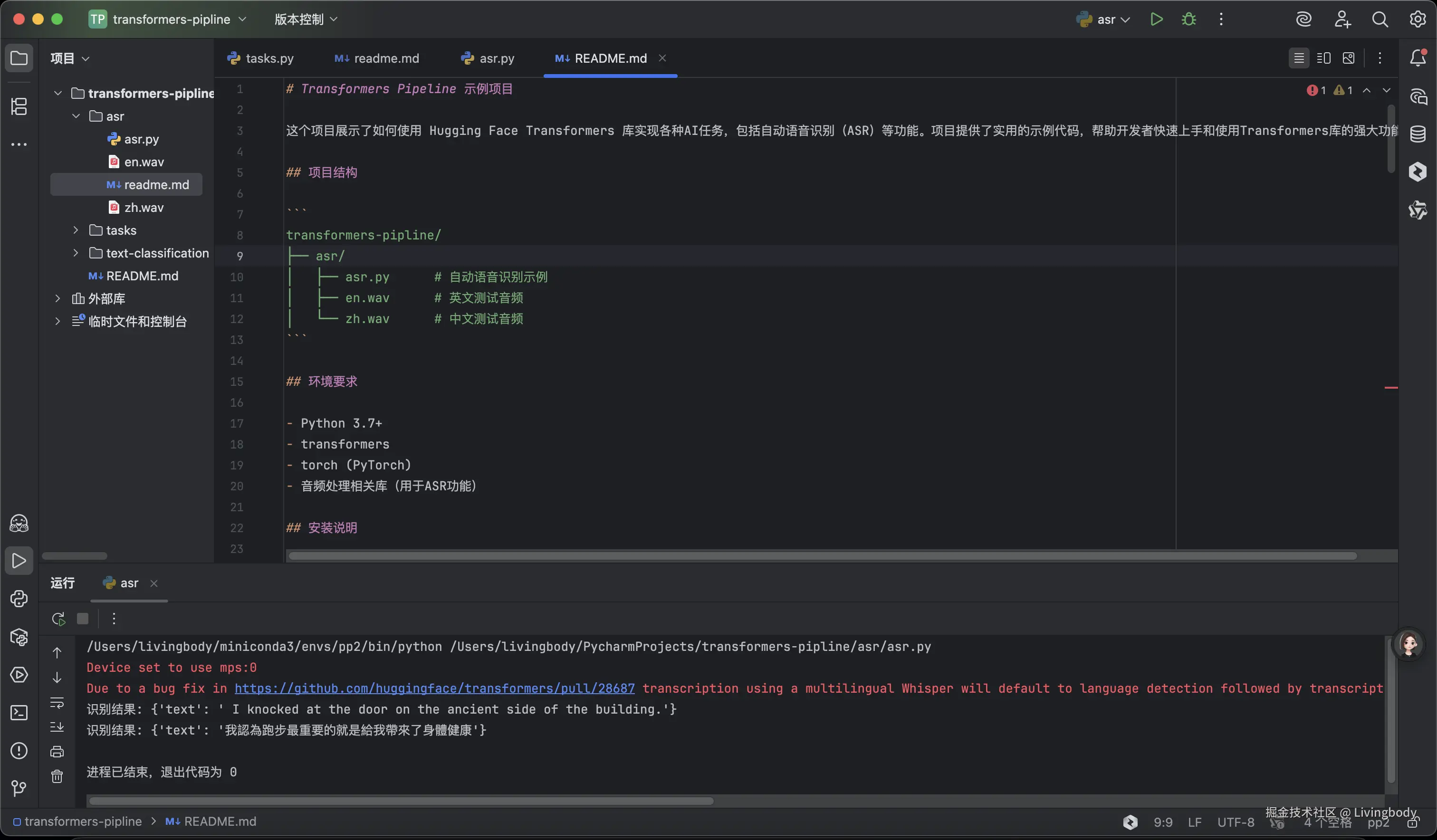Open the Git version control tool window

click(x=19, y=789)
